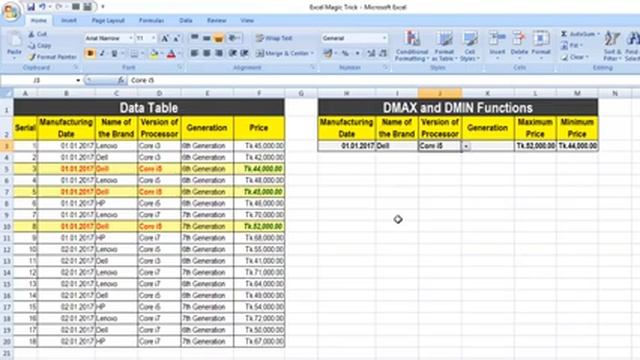Select the Dell criteria cell under Name of the Brand
Image resolution: width=640 pixels, height=360 pixels.
point(397,146)
